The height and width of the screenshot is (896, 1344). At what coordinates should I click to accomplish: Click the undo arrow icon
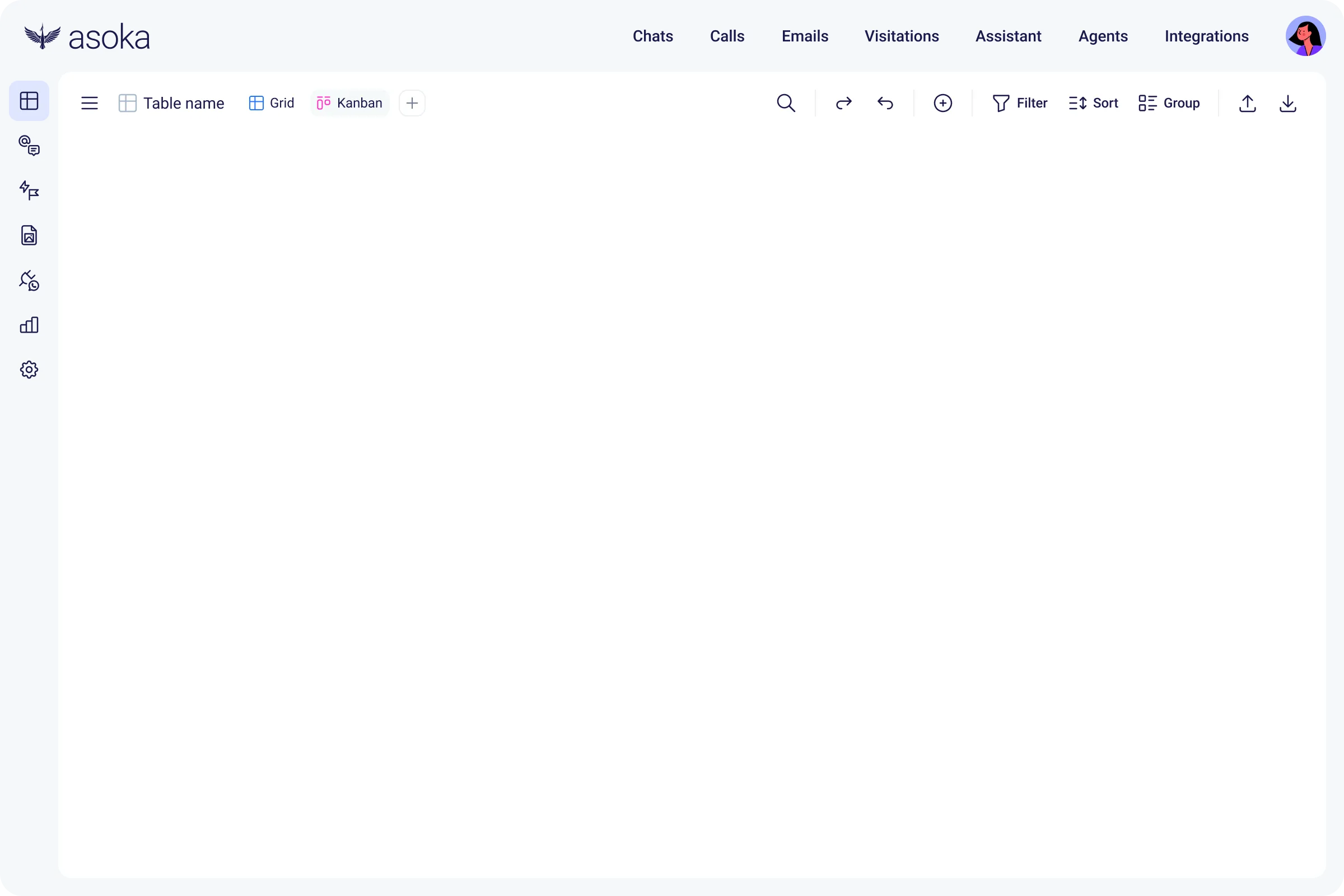885,104
